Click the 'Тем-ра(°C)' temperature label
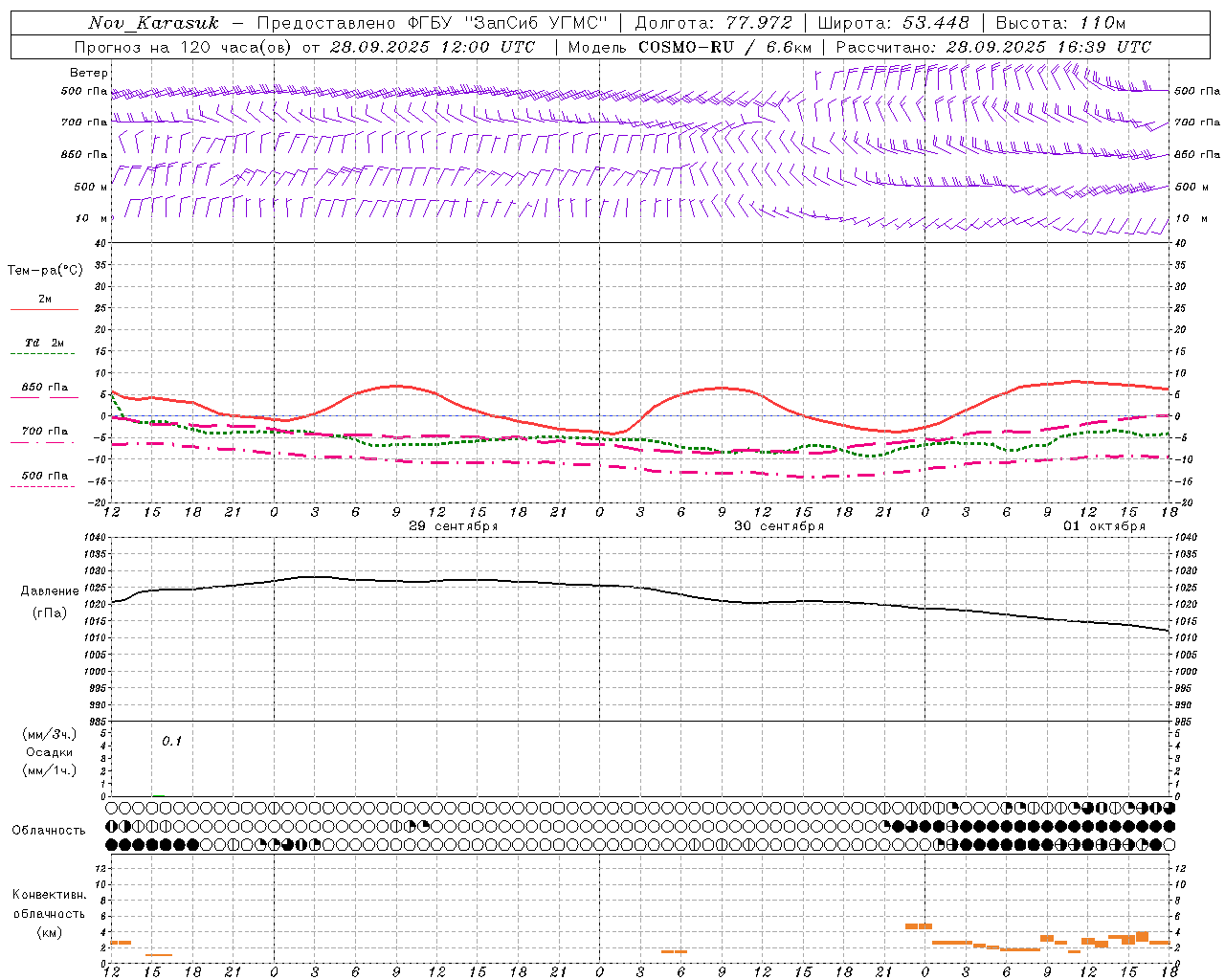 pos(45,271)
